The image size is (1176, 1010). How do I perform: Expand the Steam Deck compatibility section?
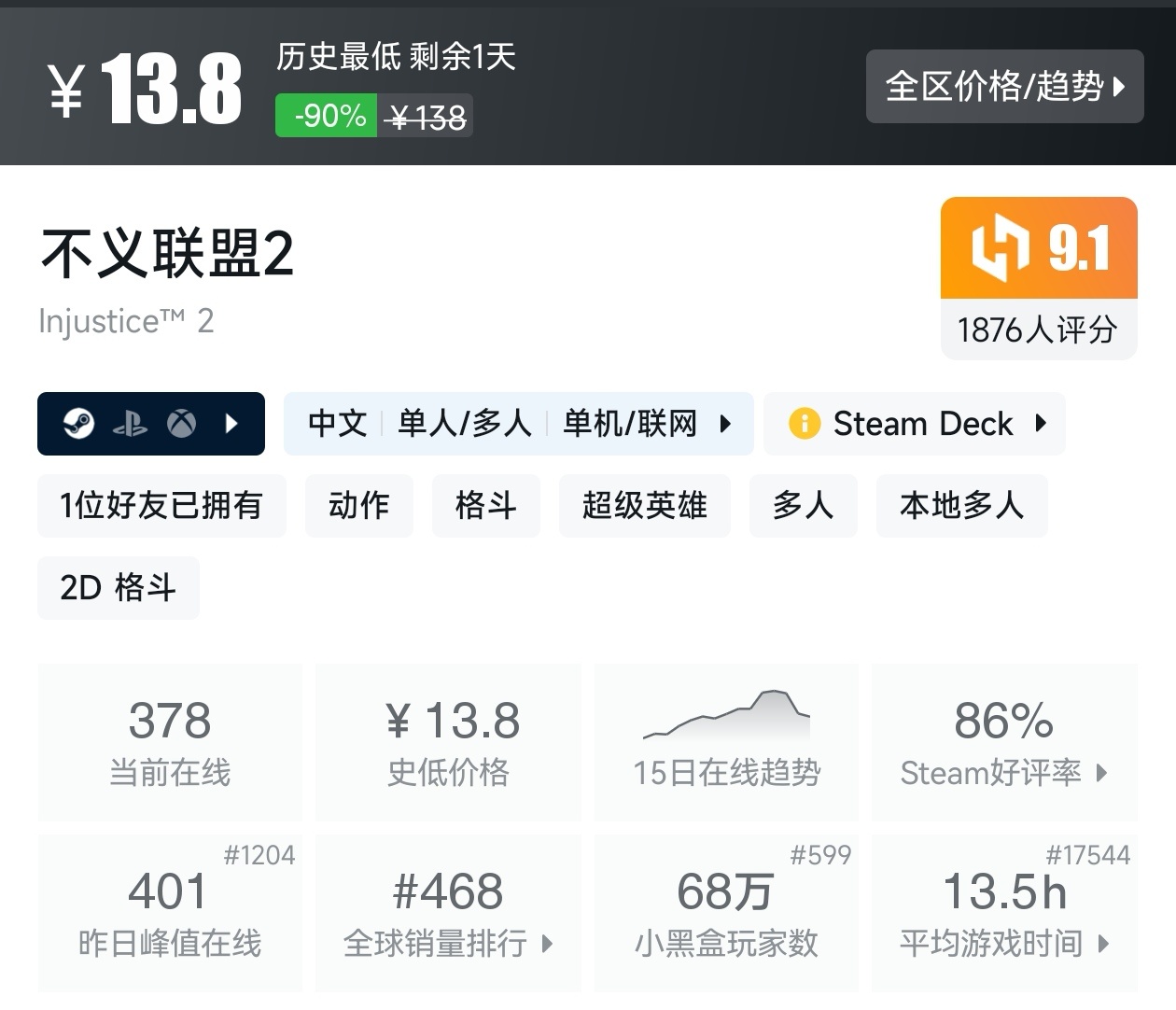pos(1043,424)
